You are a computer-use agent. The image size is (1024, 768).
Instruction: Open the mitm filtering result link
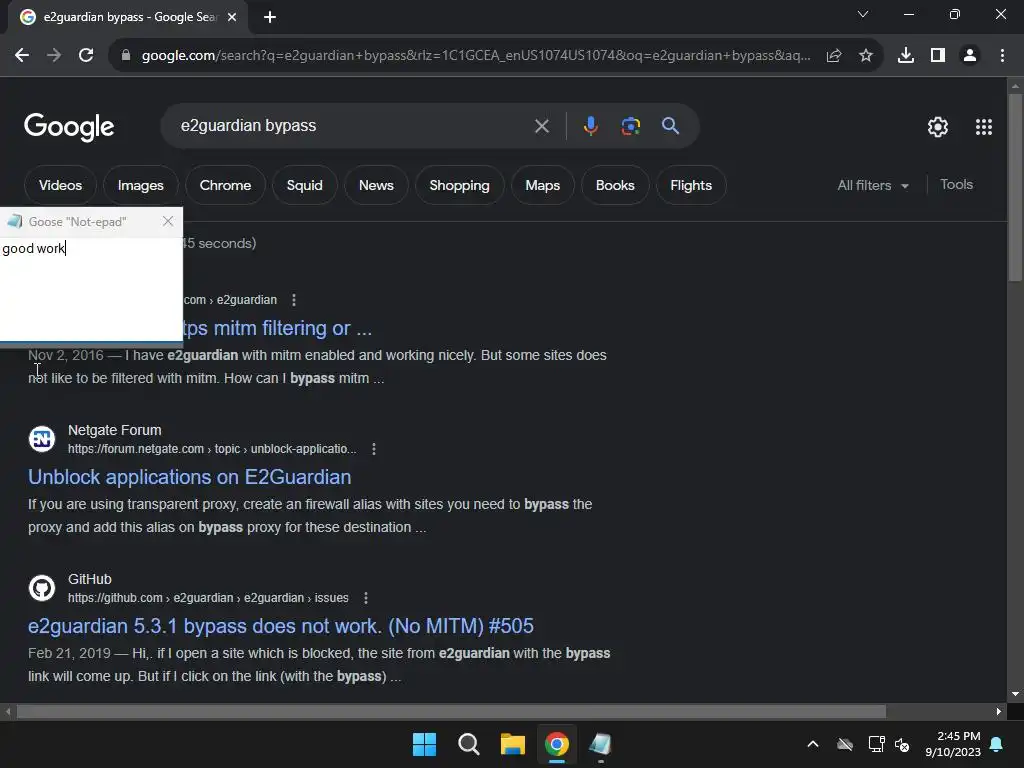pyautogui.click(x=277, y=328)
